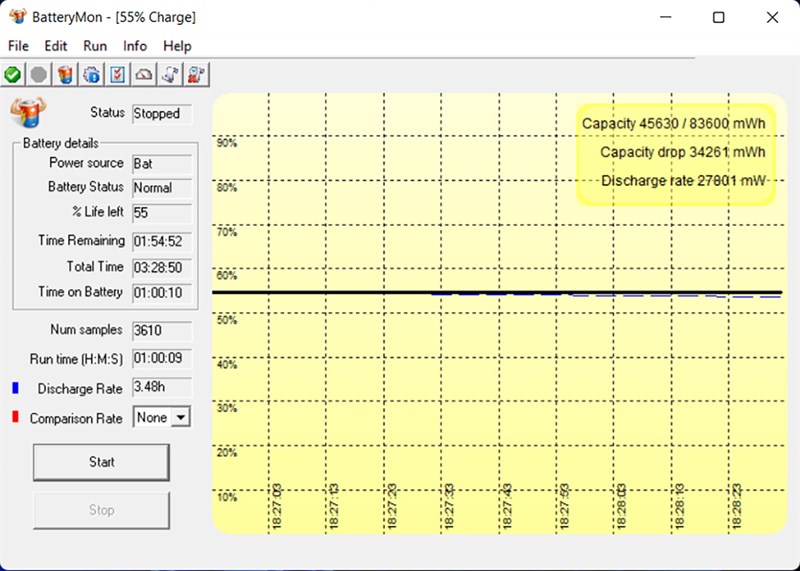Click the Num samples value 3610
Screen dimensions: 800x571
[162, 331]
